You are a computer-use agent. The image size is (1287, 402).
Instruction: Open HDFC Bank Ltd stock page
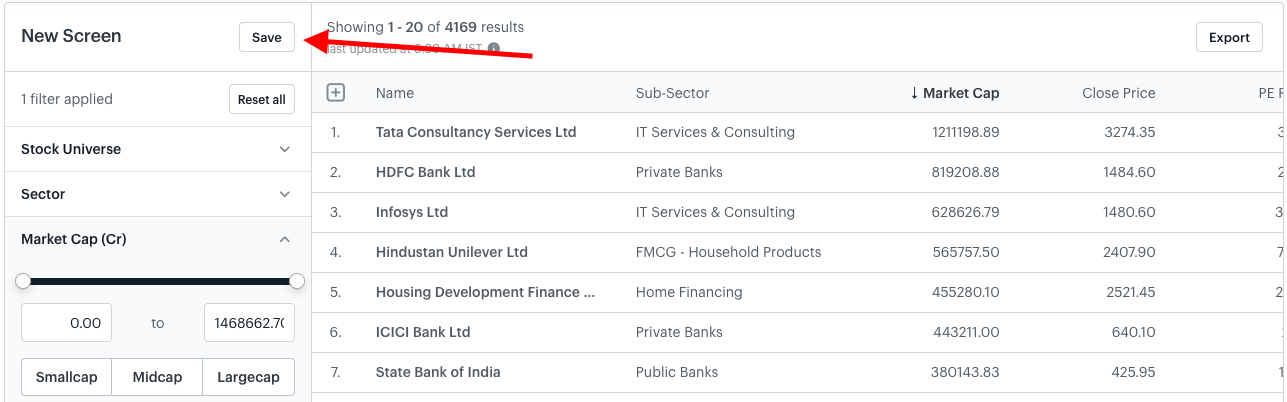pos(425,172)
